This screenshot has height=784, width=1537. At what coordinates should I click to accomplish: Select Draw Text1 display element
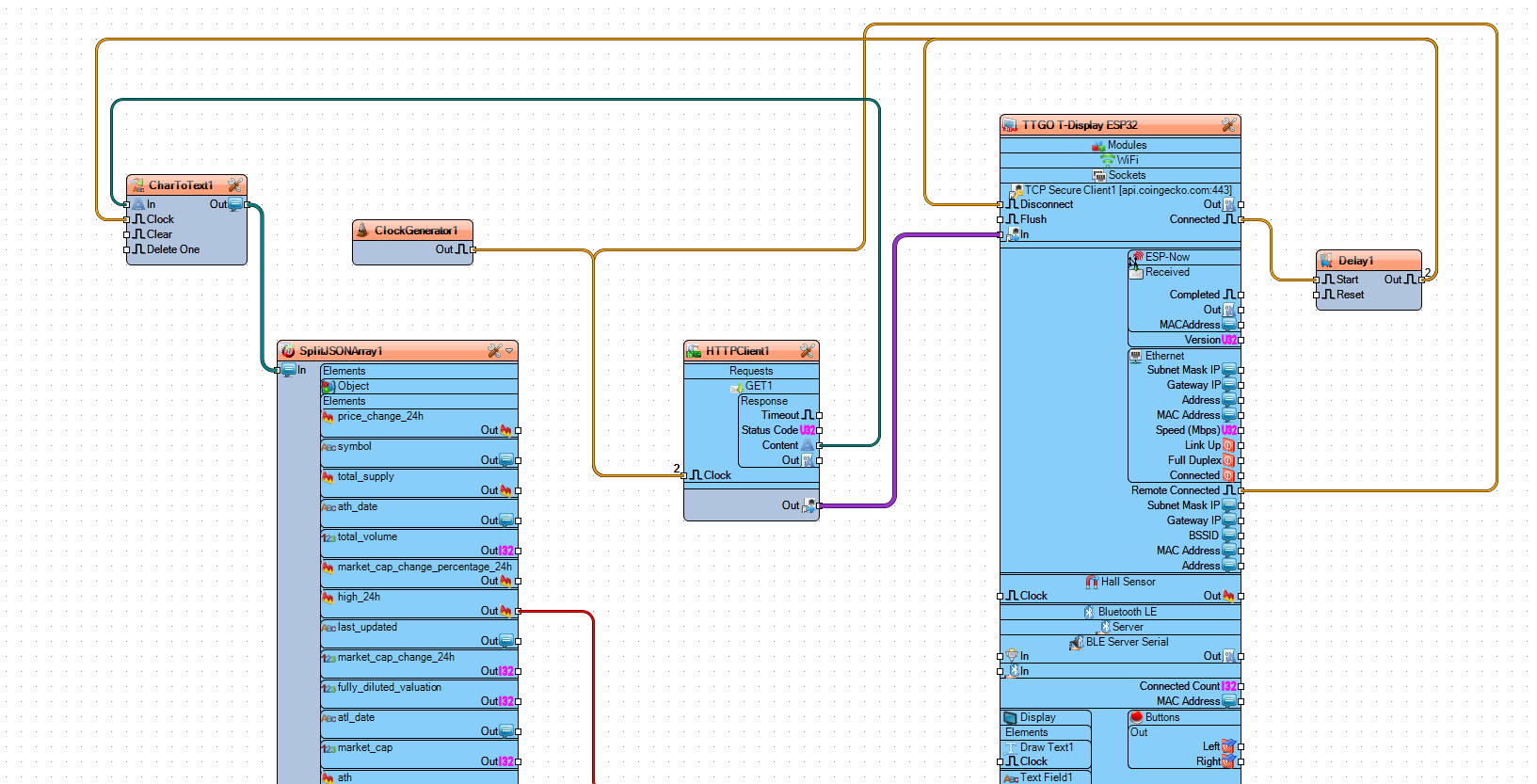point(1047,747)
